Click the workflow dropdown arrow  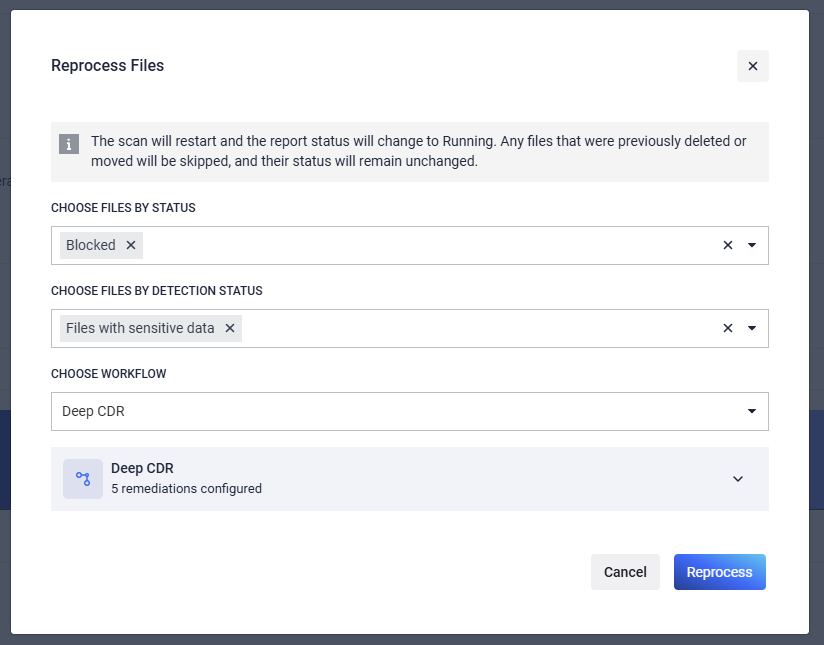(752, 411)
